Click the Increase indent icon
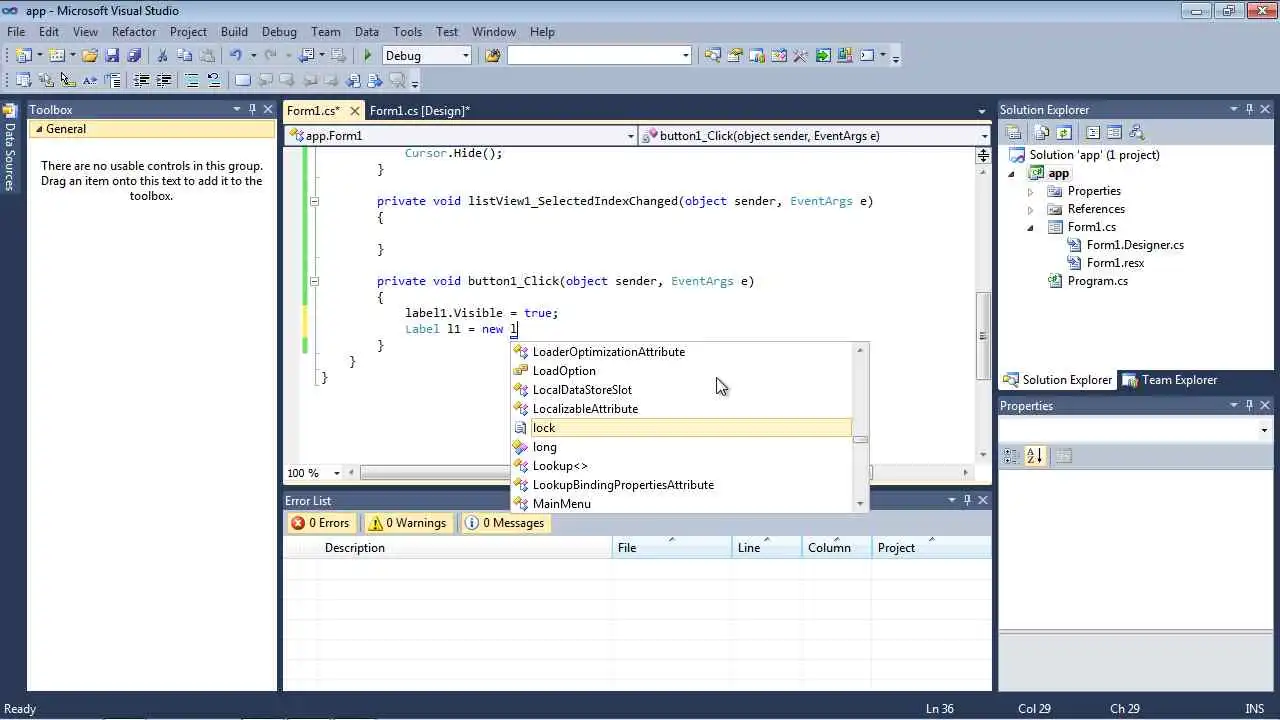Viewport: 1280px width, 720px height. point(163,80)
